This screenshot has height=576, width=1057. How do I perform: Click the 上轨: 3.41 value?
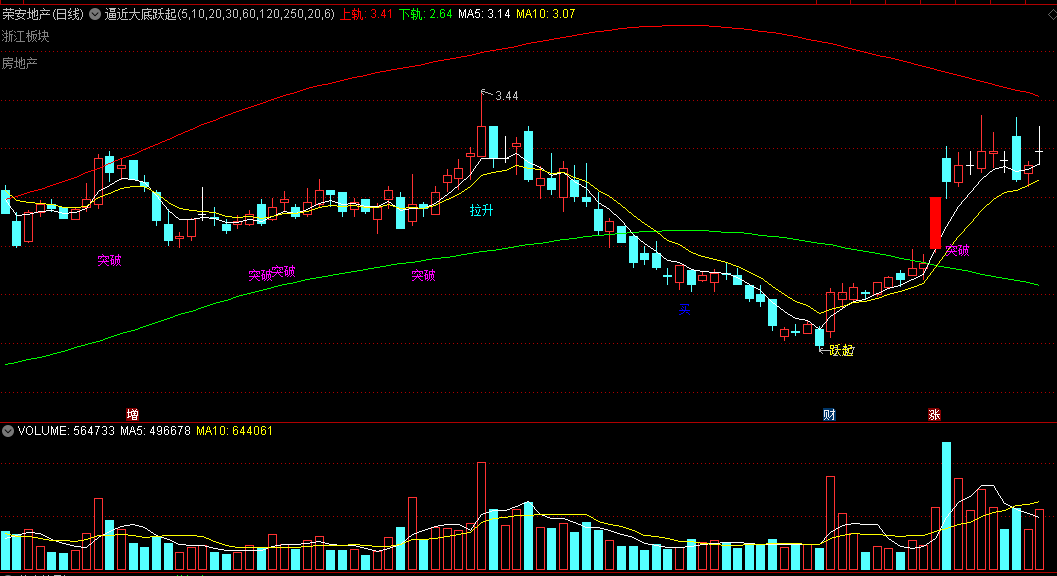(x=366, y=13)
